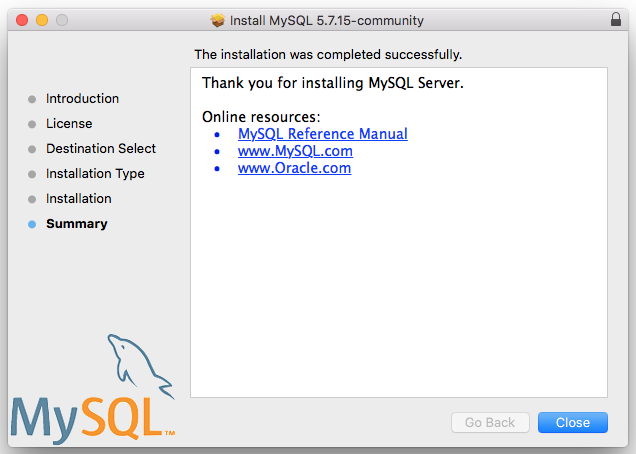Select the License step in the sidebar
This screenshot has height=454, width=636.
(69, 124)
